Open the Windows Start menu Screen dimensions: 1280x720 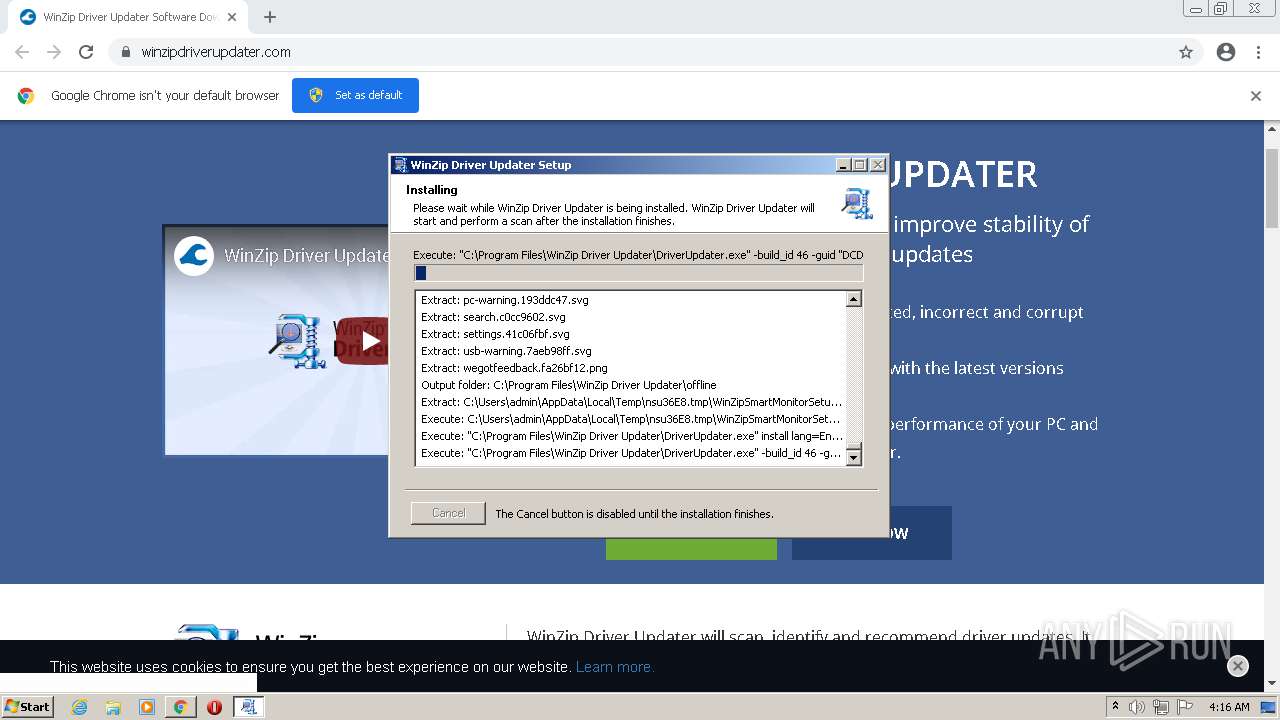click(x=27, y=706)
